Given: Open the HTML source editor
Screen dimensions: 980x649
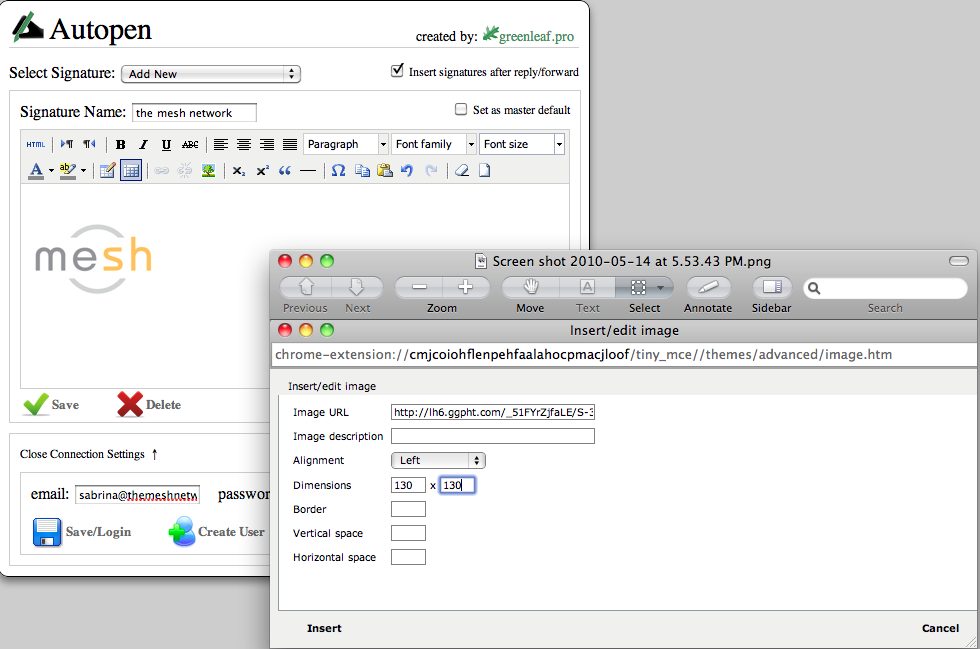Looking at the screenshot, I should [35, 145].
